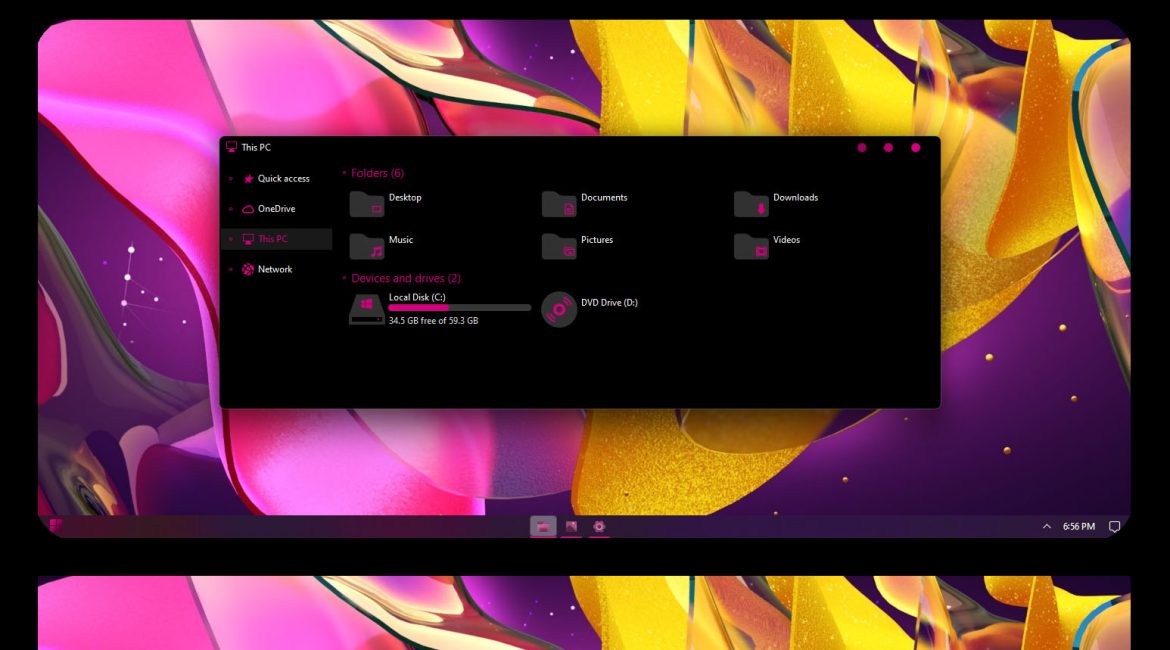Minimize the This PC window
This screenshot has height=650, width=1170.
862,148
